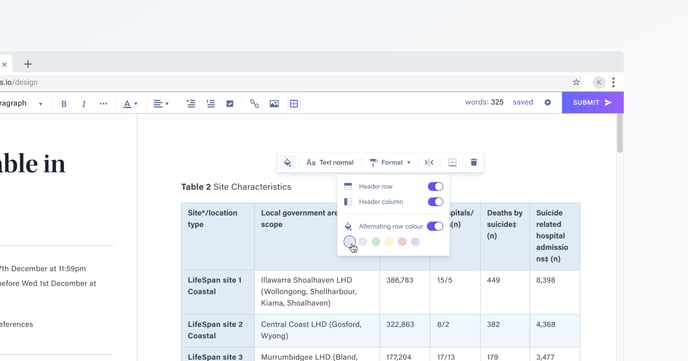Select the purple row colour swatch

pyautogui.click(x=415, y=242)
